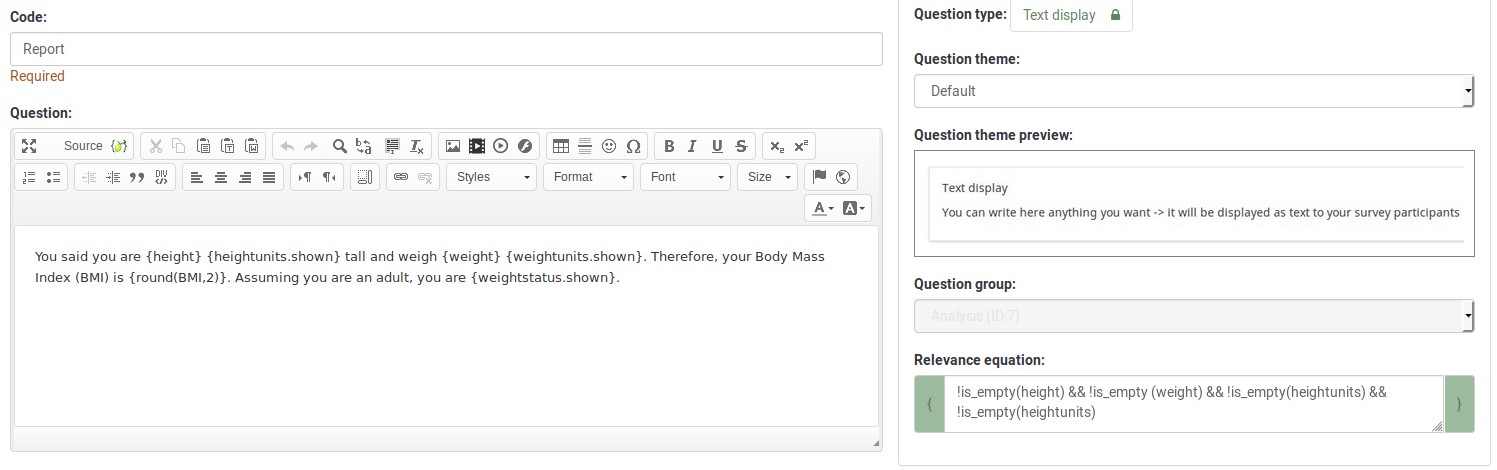Click into the Code field containing Report
The image size is (1497, 470).
pyautogui.click(x=446, y=49)
